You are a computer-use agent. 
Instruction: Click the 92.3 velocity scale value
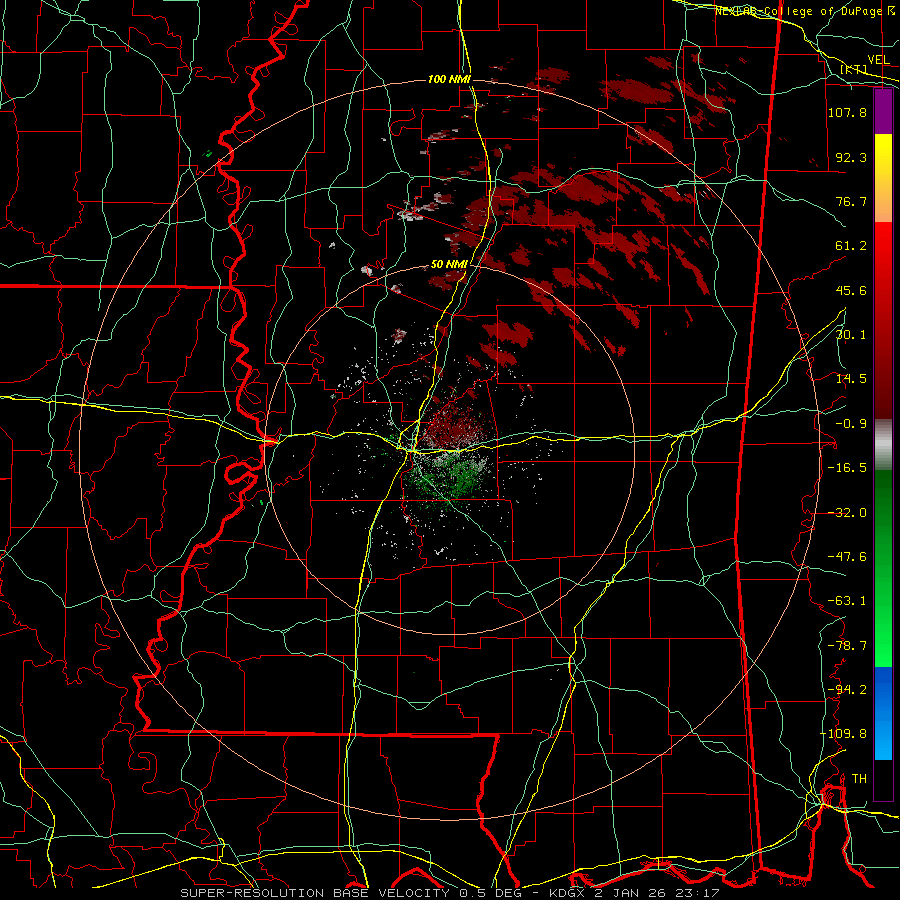(851, 157)
